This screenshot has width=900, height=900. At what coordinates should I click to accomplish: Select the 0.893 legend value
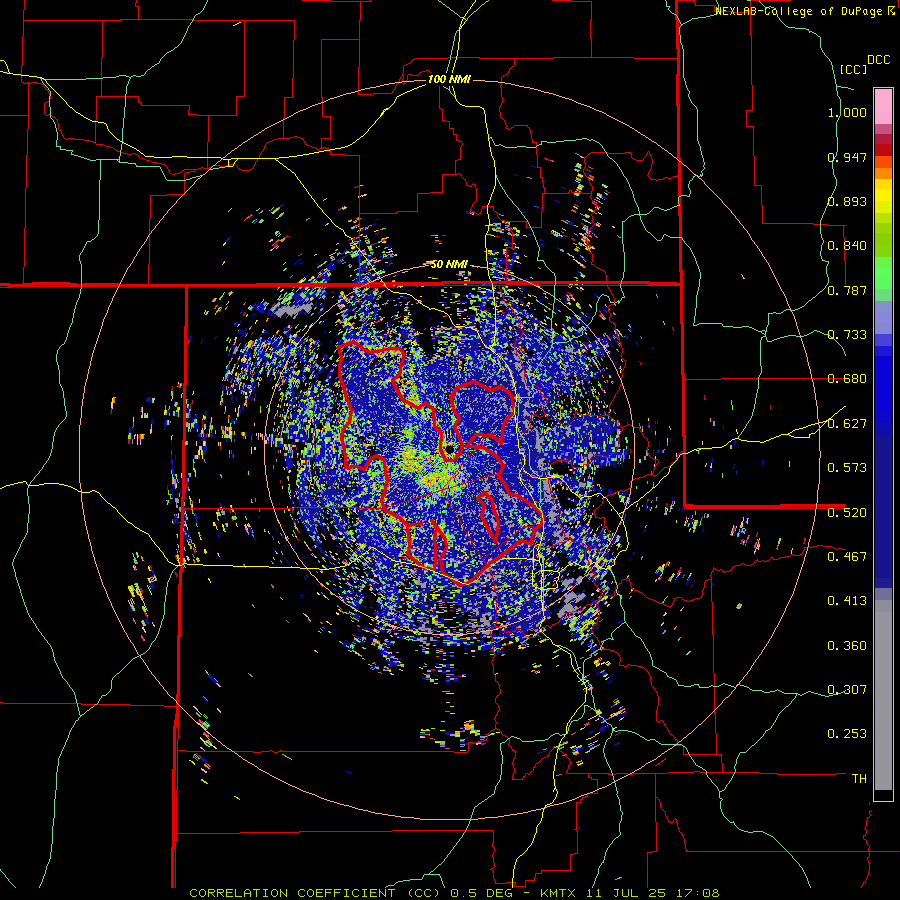(847, 201)
